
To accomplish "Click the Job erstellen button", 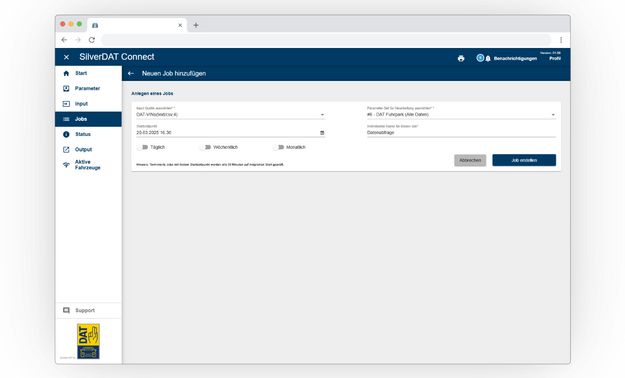I will click(524, 160).
